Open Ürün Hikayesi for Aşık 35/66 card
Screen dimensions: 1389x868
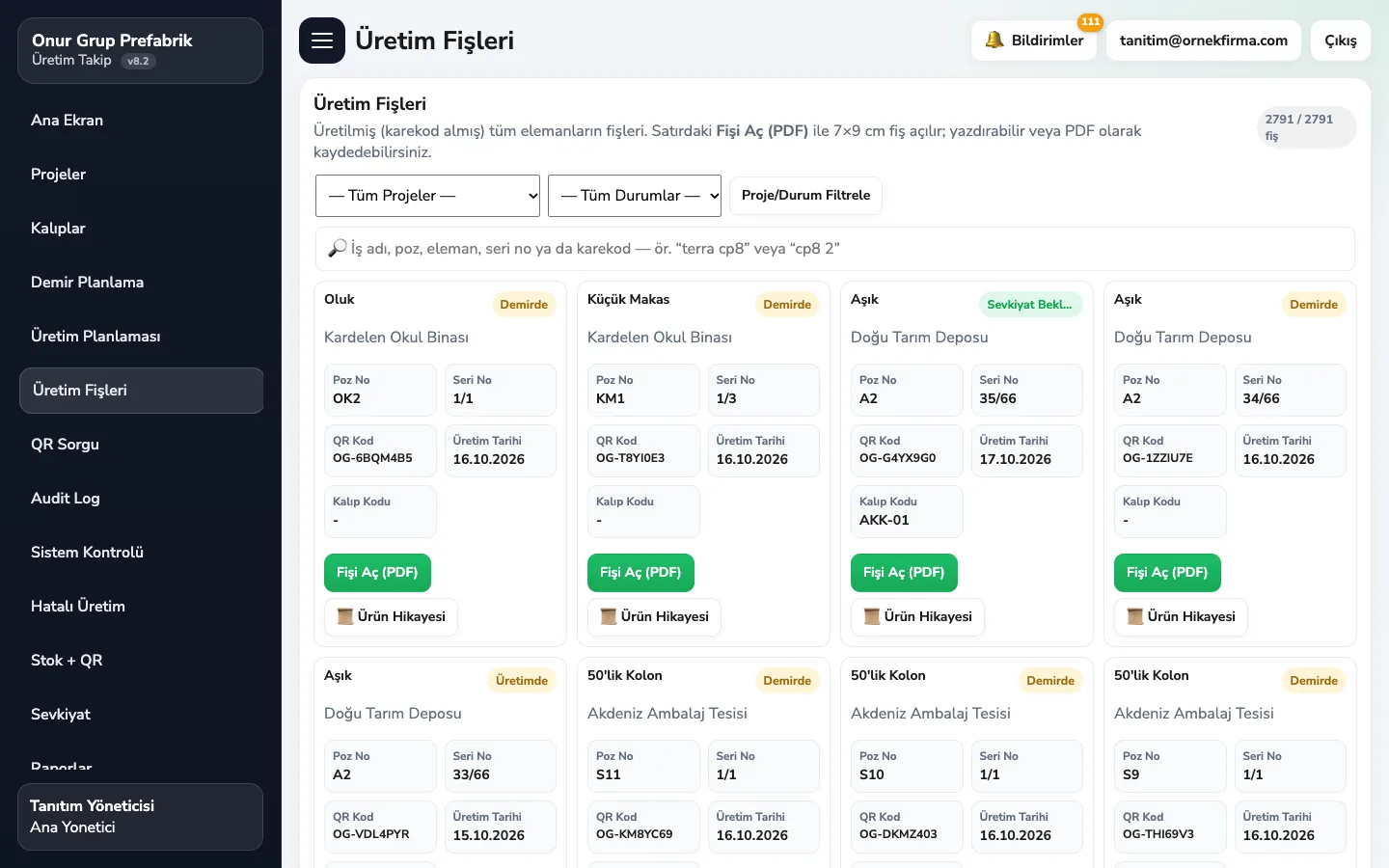[917, 616]
